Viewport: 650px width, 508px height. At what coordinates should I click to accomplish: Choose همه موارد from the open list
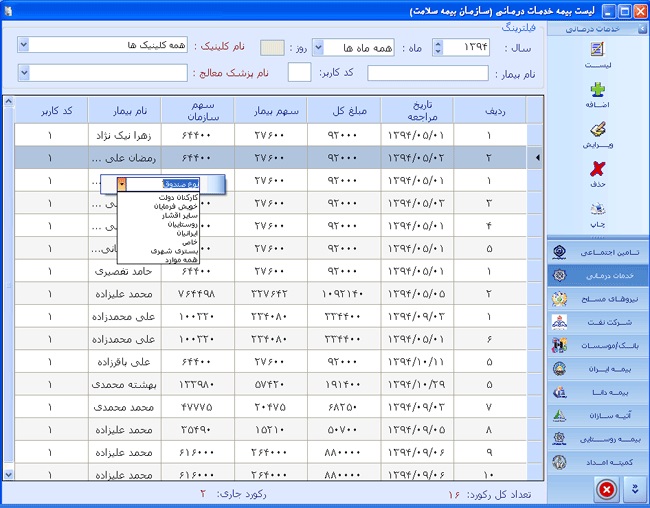pyautogui.click(x=181, y=260)
